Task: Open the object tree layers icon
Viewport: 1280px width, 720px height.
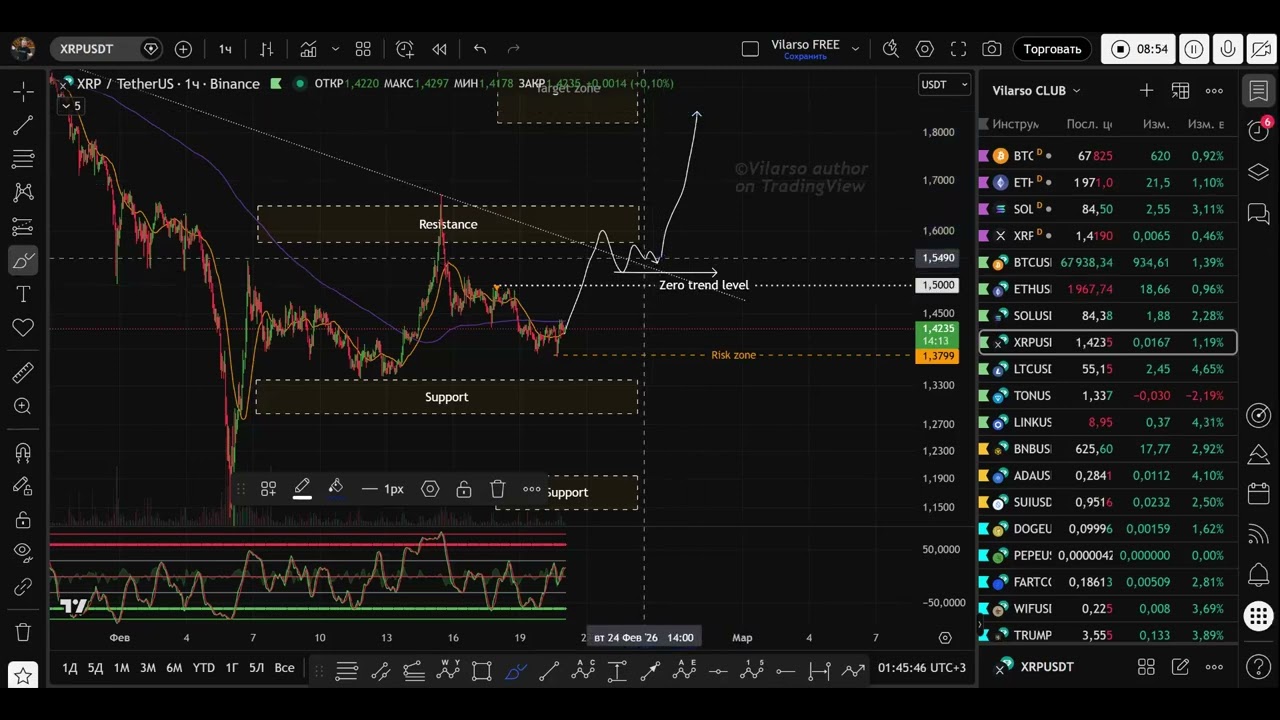Action: pyautogui.click(x=1259, y=172)
